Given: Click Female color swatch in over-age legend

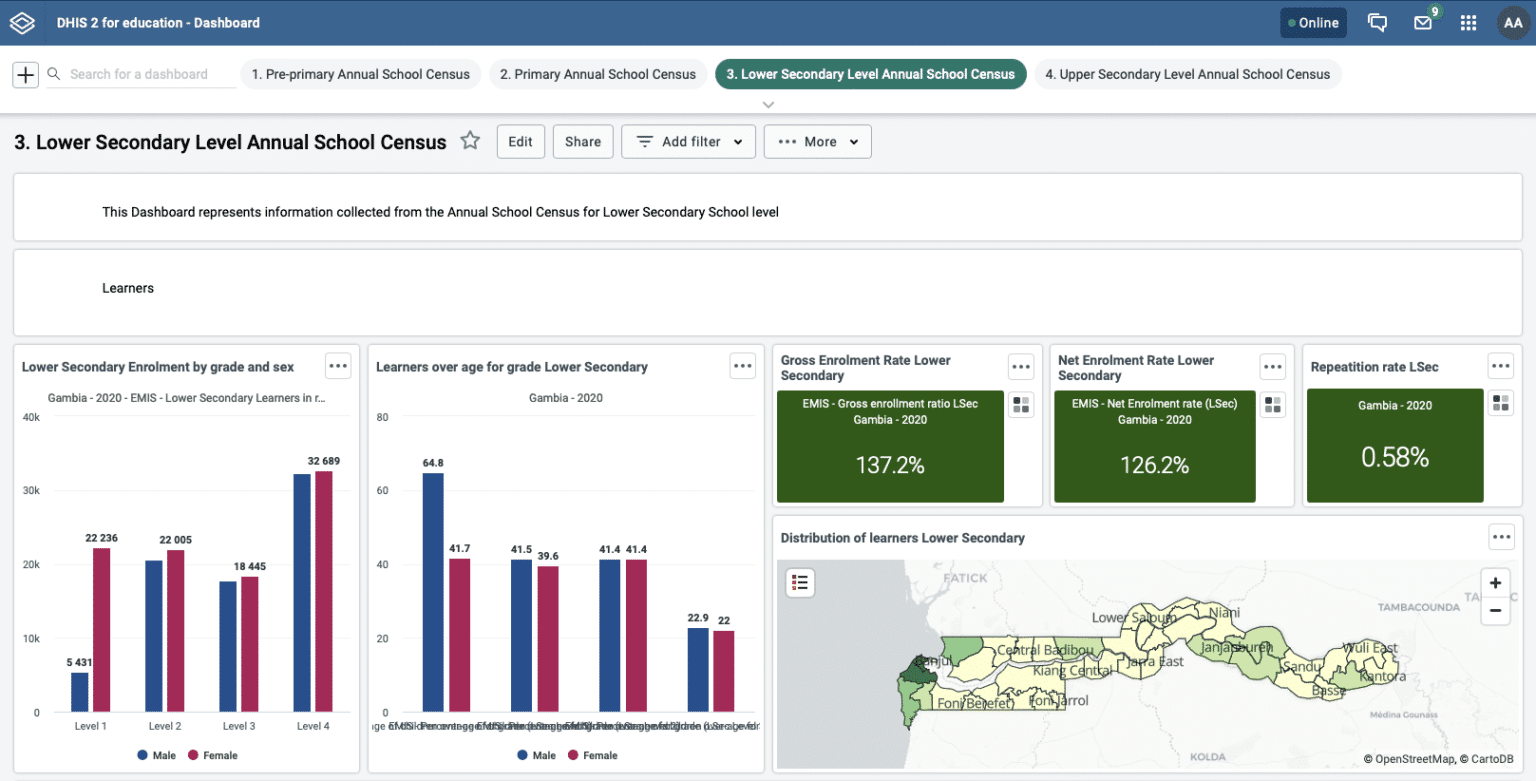Looking at the screenshot, I should click(x=573, y=755).
